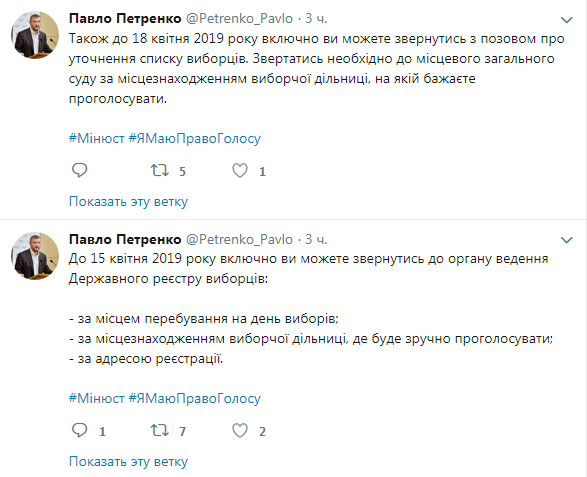
Task: Click the first tweet's profile avatar
Action: tap(35, 35)
